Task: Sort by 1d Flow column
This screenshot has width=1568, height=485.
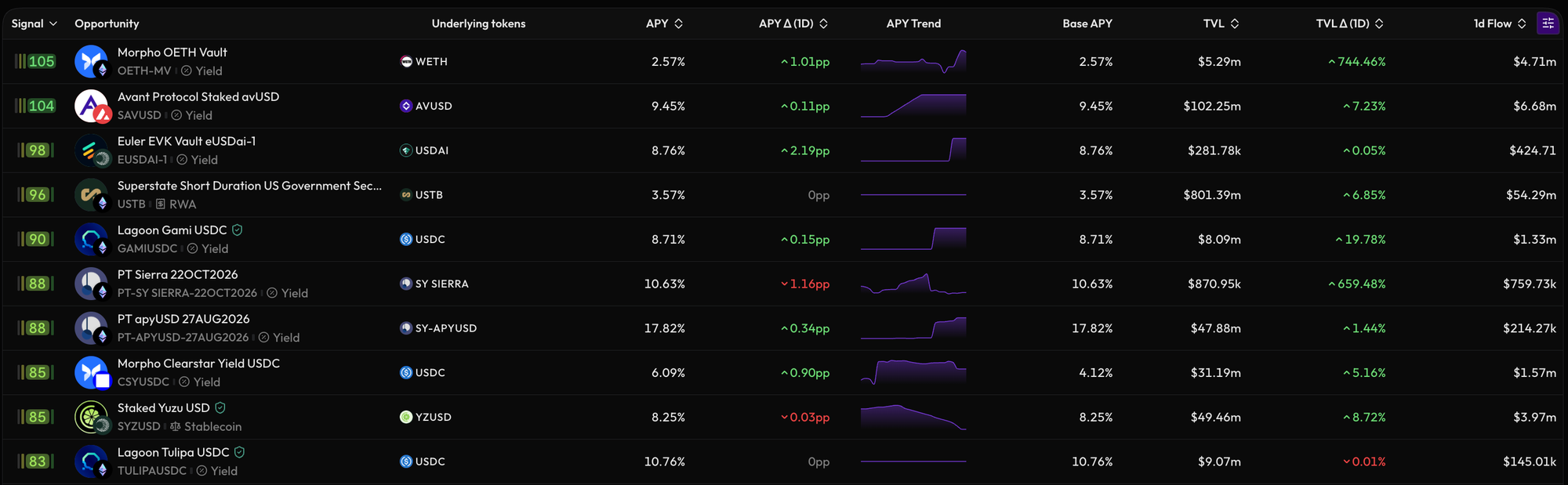Action: (x=1500, y=24)
